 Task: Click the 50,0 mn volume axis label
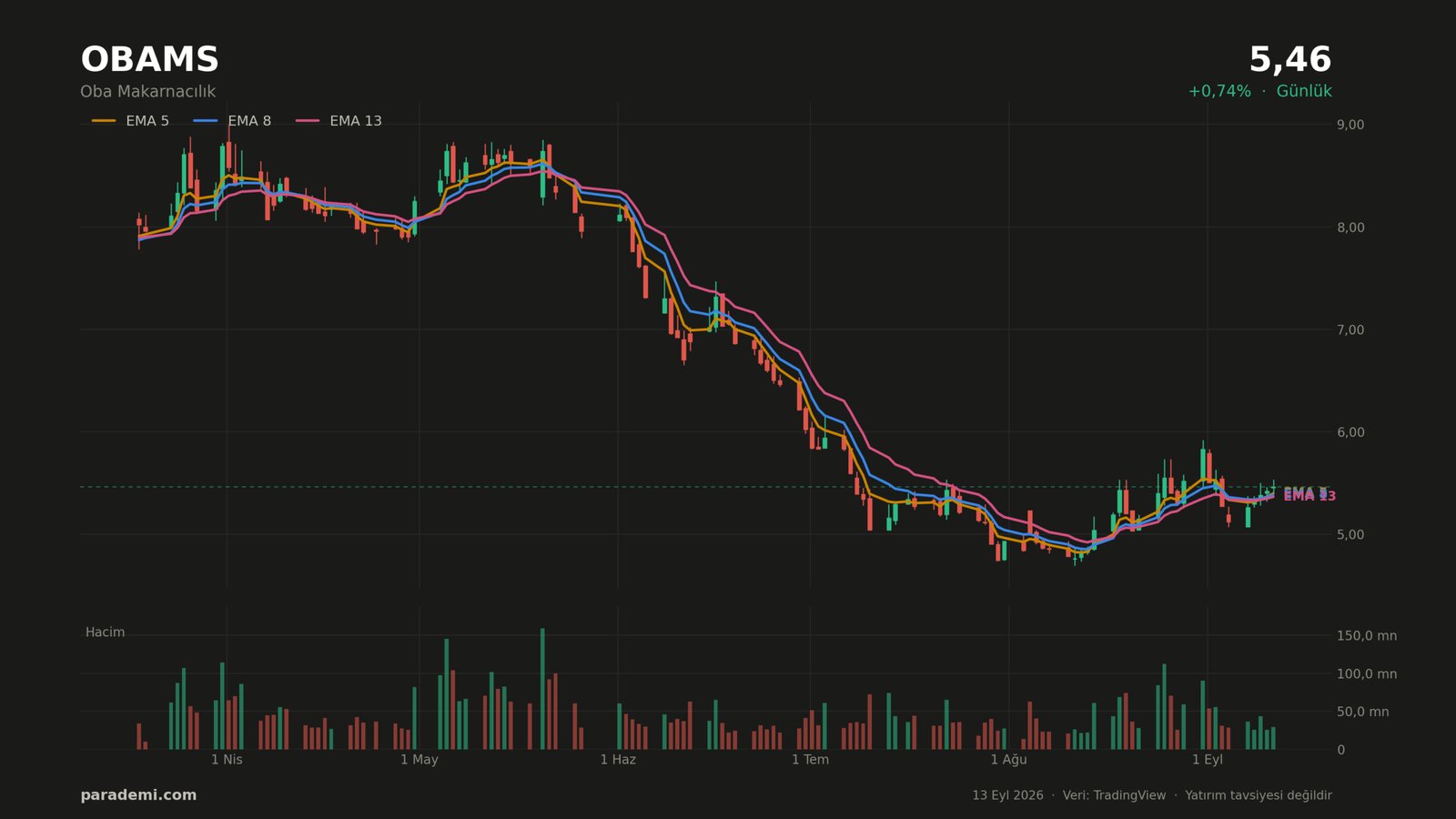[1363, 712]
